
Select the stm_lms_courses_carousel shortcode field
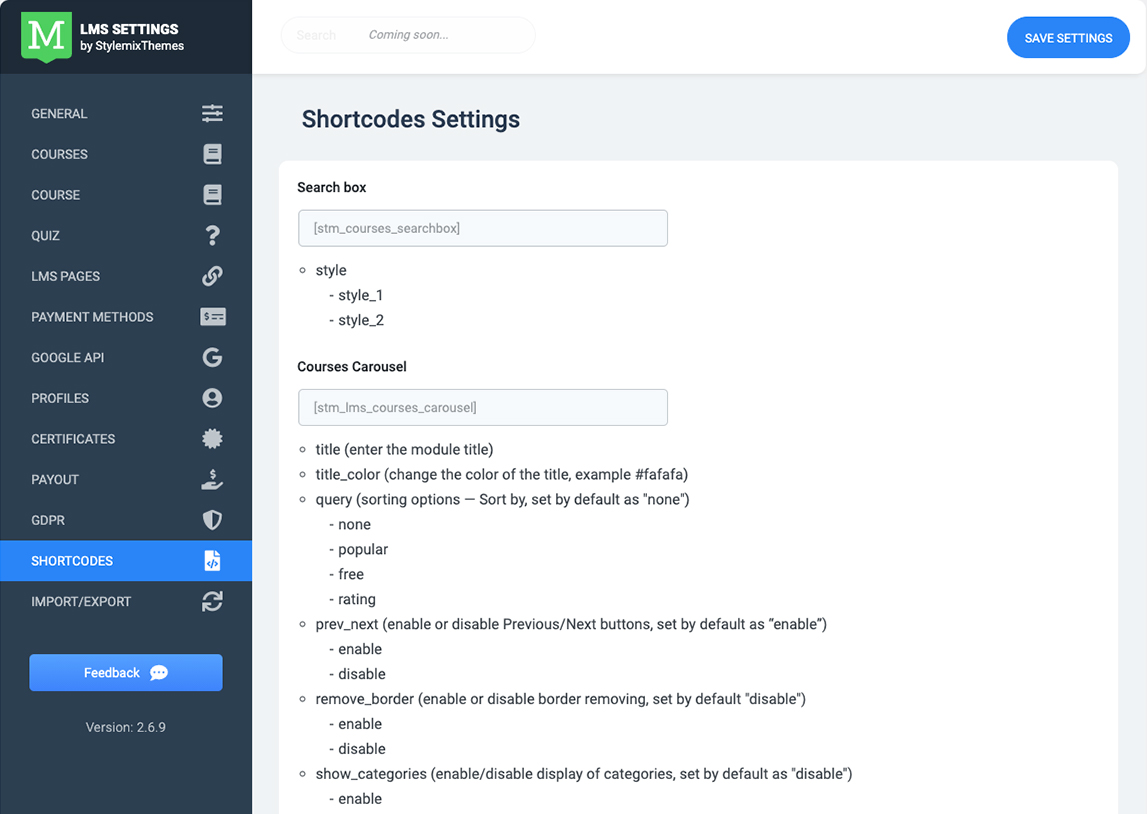click(482, 407)
